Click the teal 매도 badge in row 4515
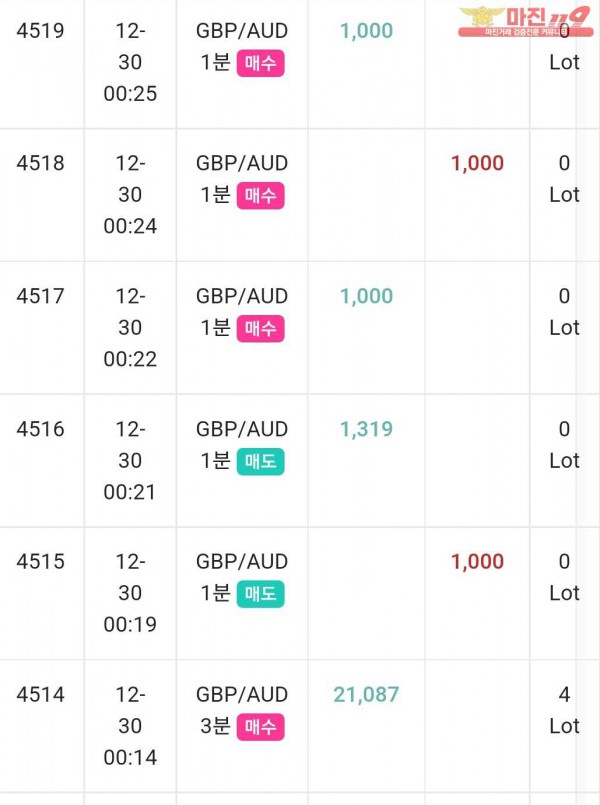 [x=260, y=594]
